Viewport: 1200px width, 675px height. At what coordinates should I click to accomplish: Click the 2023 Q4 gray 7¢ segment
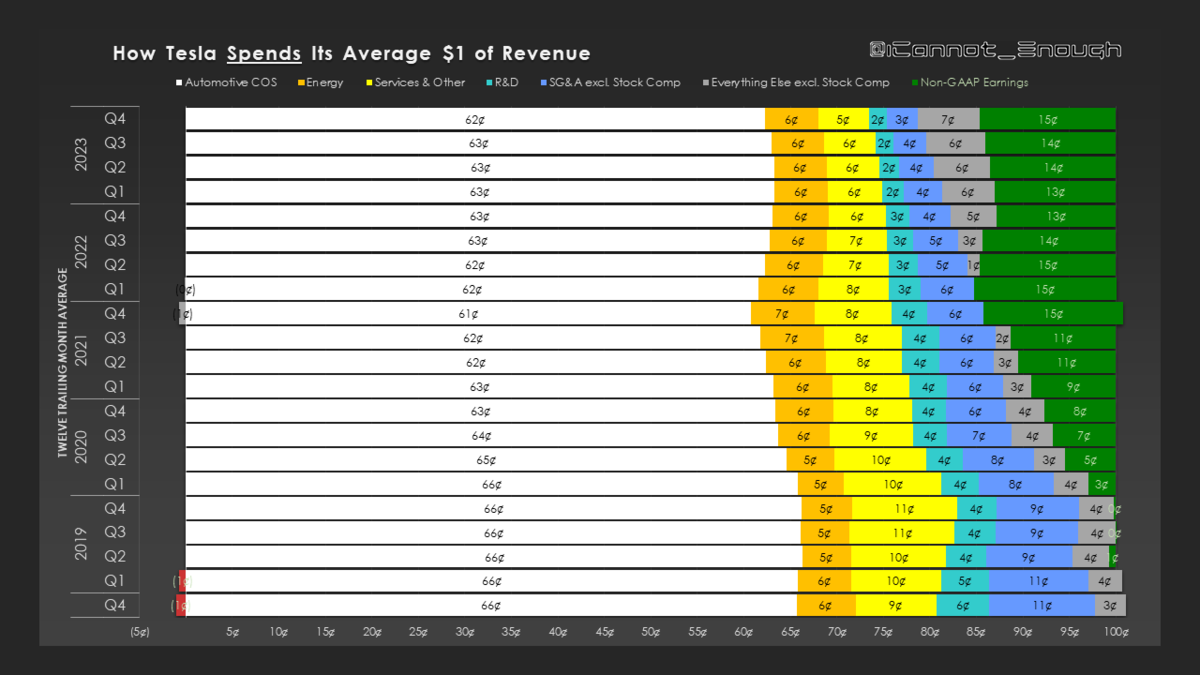pos(947,119)
